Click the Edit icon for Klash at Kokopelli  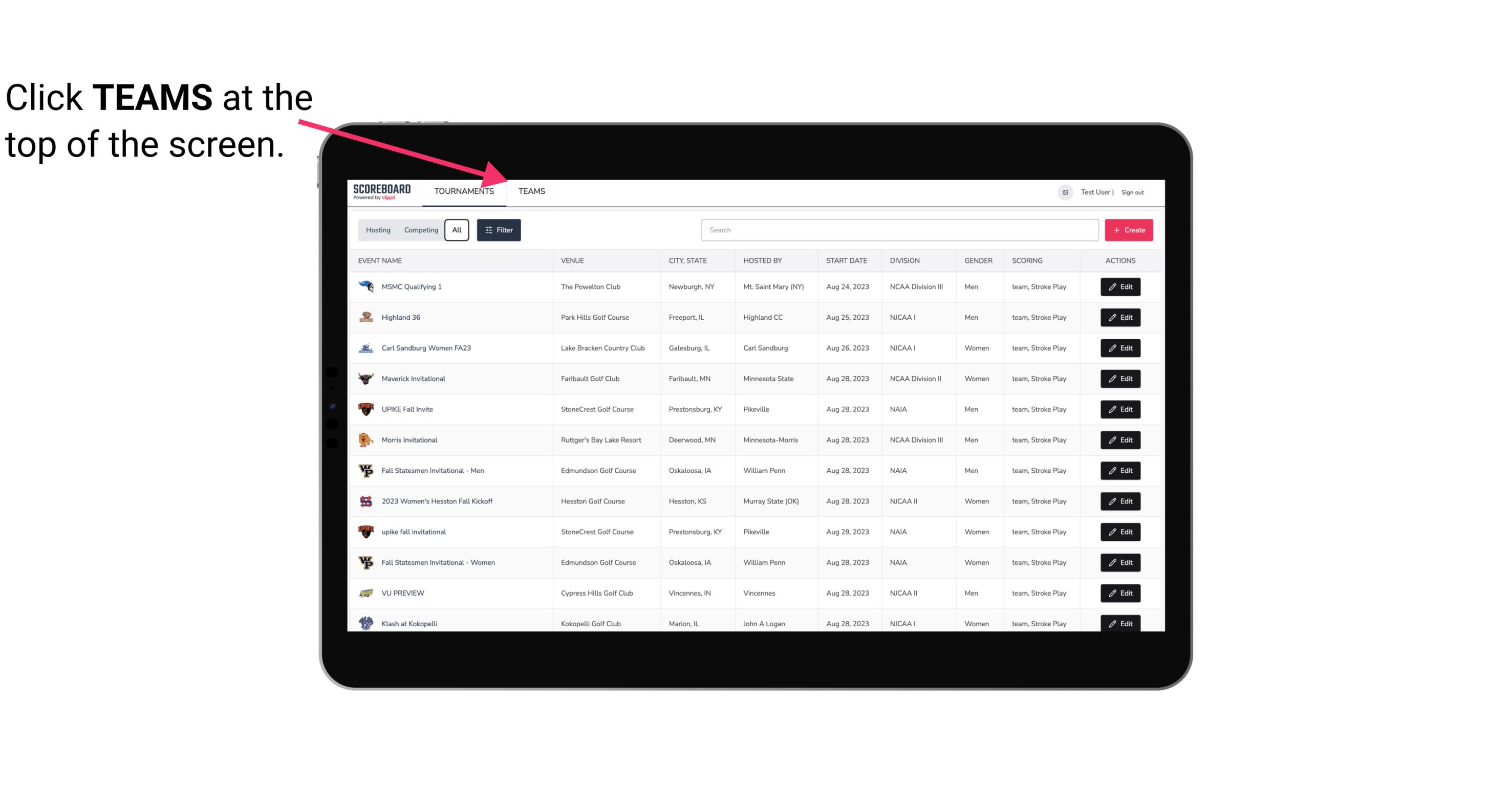pyautogui.click(x=1121, y=623)
